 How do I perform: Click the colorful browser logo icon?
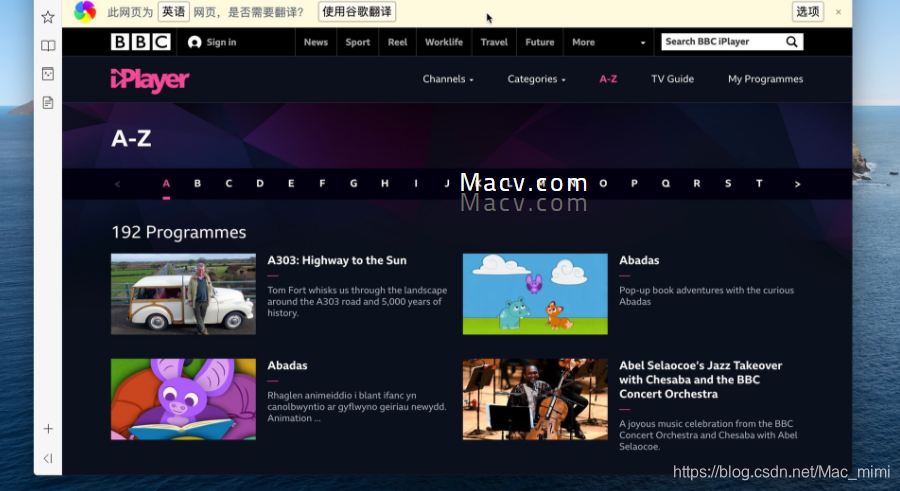[85, 11]
